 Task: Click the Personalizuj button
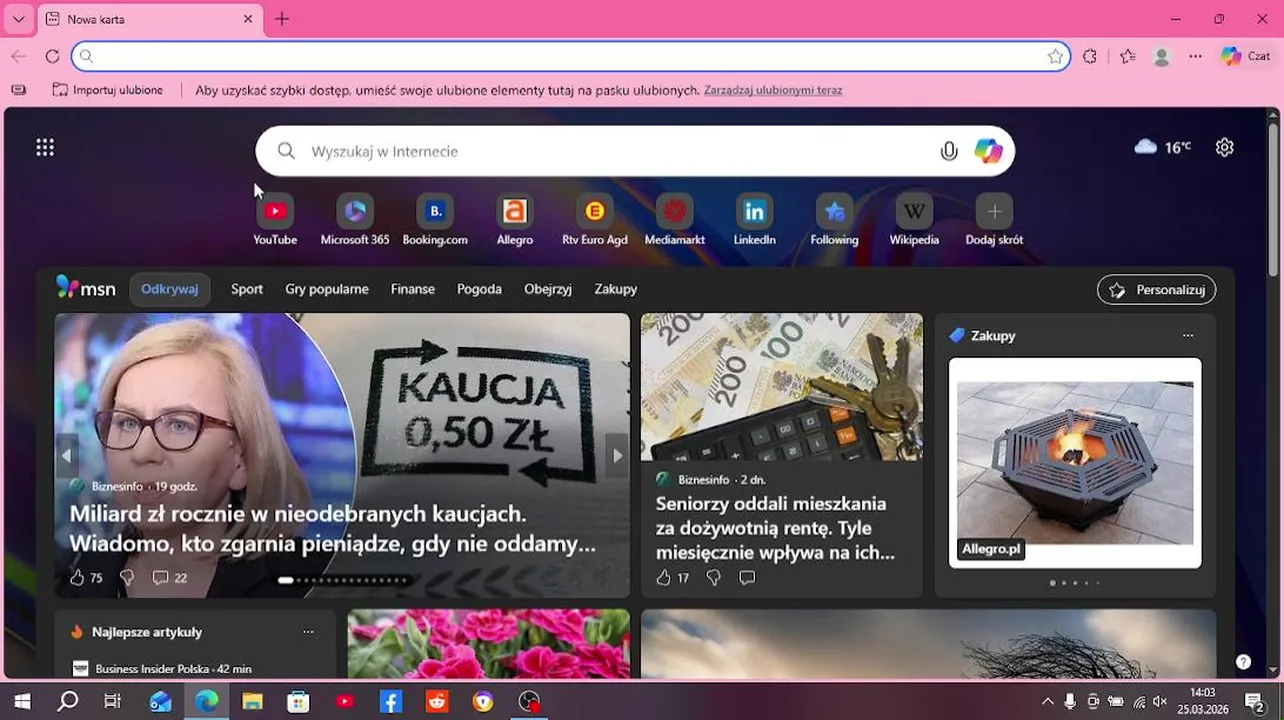point(1157,289)
